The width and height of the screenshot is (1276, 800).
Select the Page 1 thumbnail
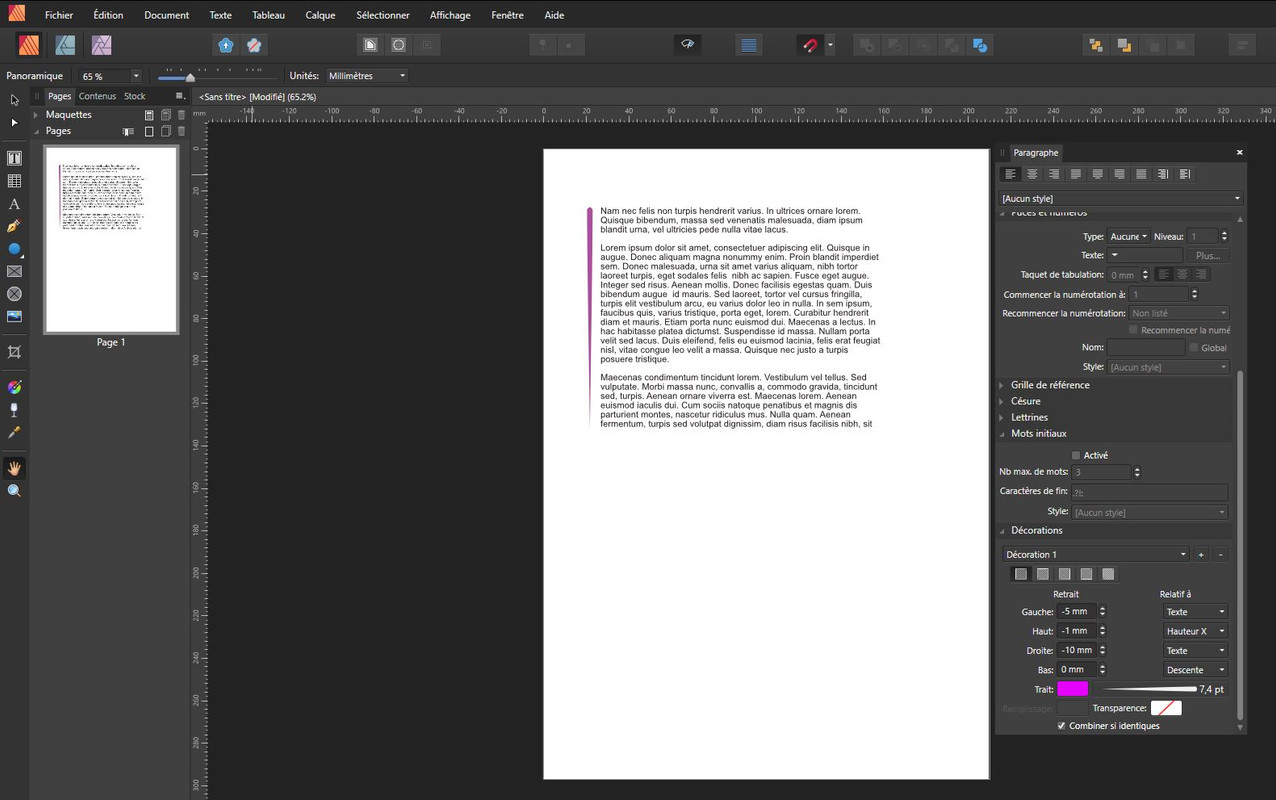111,239
